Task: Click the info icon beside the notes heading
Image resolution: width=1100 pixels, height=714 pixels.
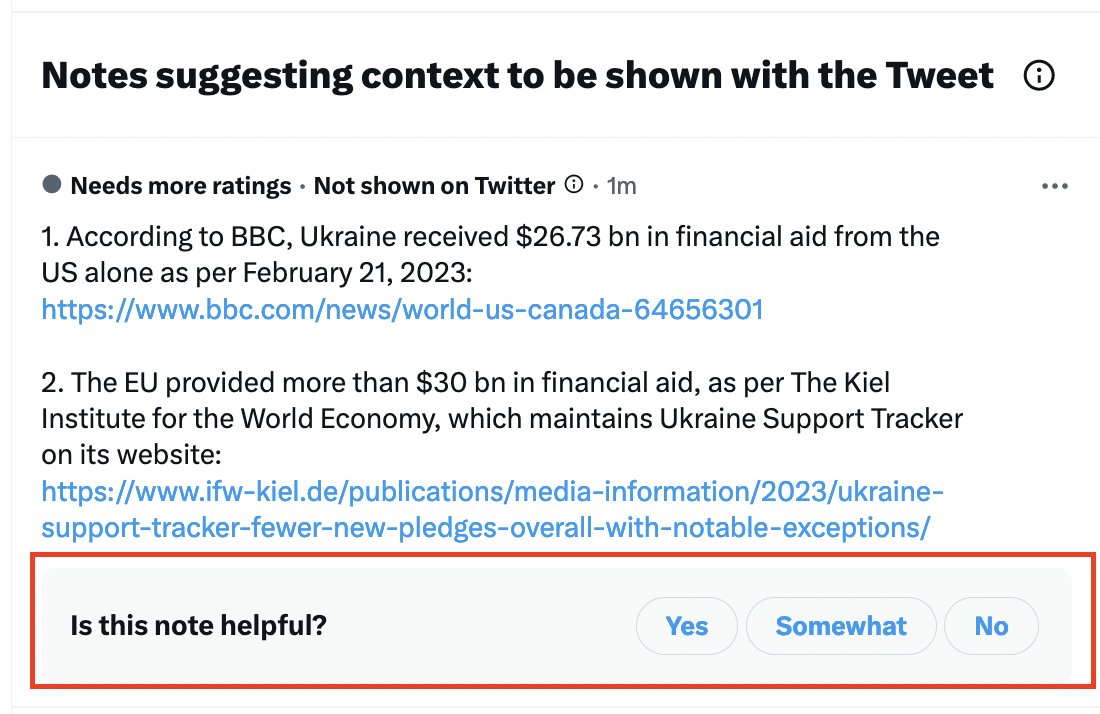Action: coord(1040,76)
